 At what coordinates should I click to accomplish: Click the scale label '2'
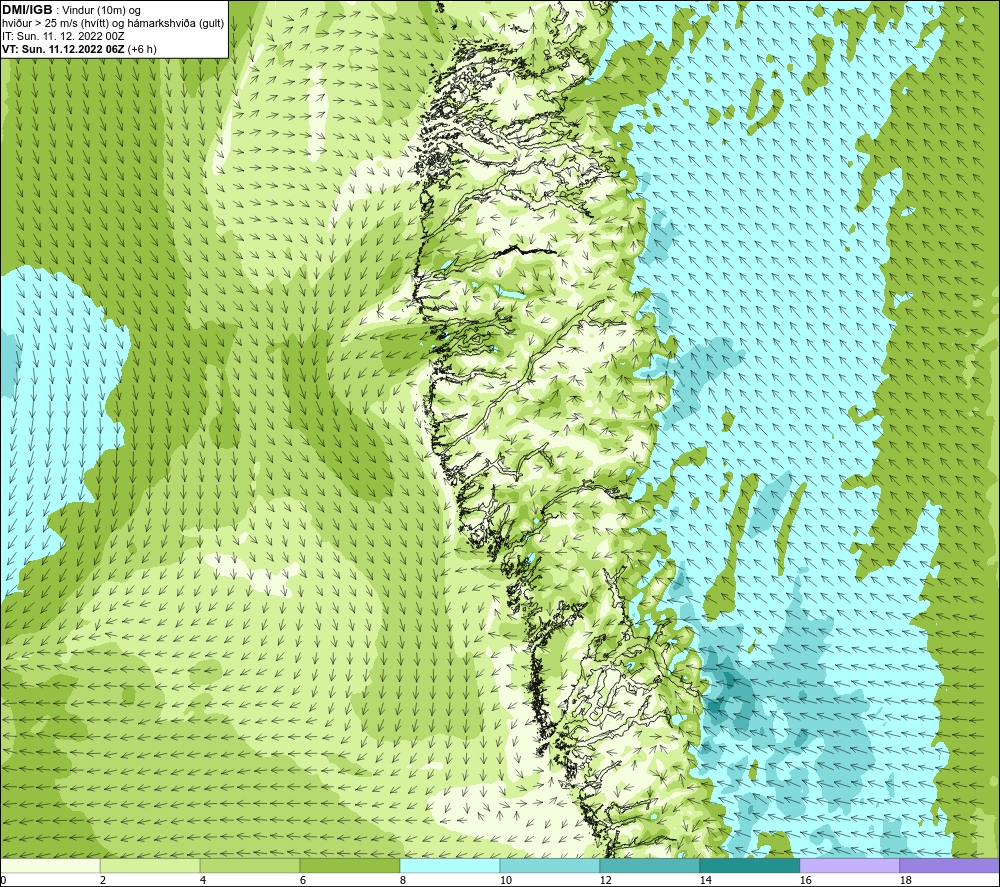tap(103, 881)
